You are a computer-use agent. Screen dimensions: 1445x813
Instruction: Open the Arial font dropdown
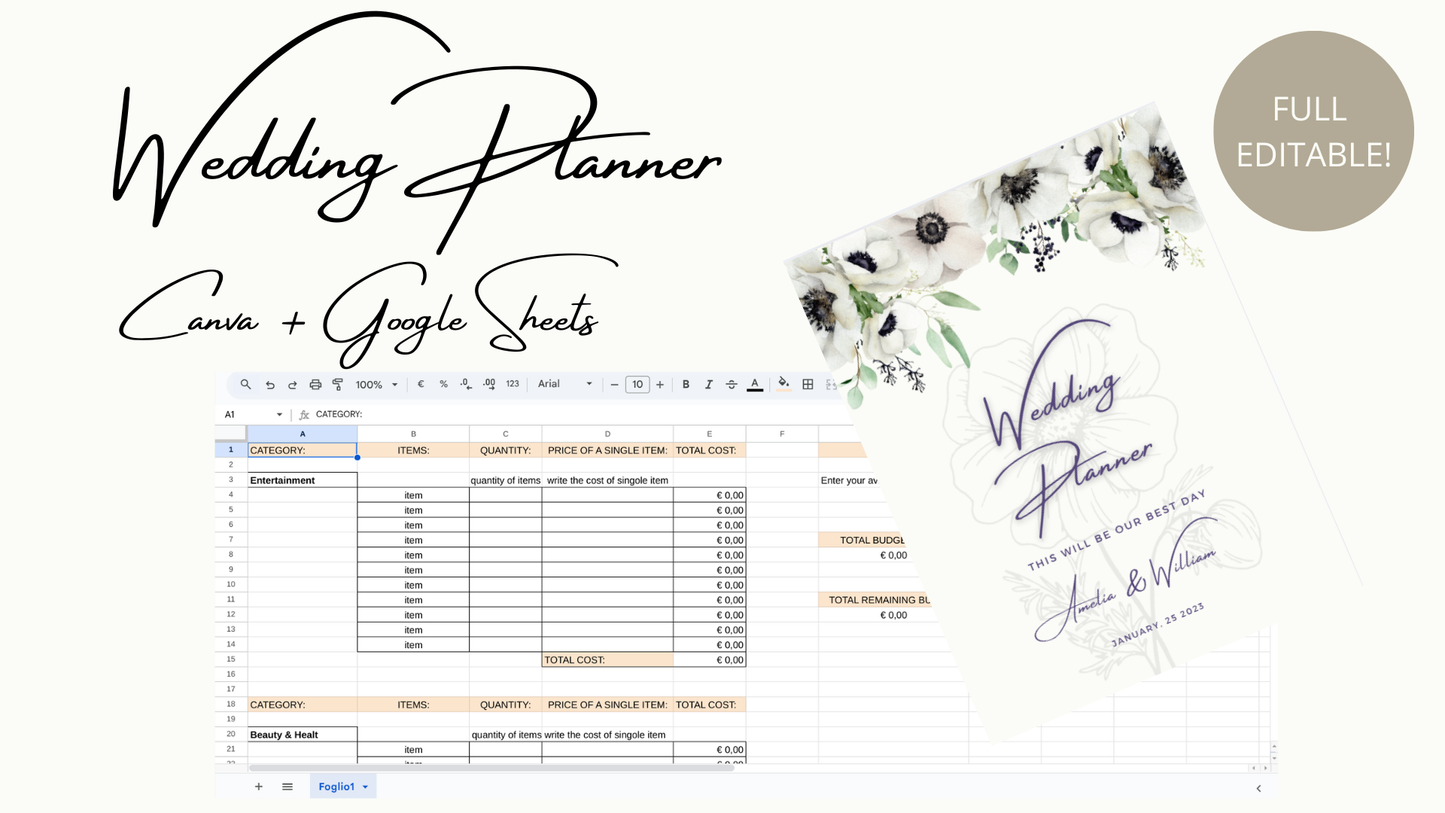tap(565, 384)
